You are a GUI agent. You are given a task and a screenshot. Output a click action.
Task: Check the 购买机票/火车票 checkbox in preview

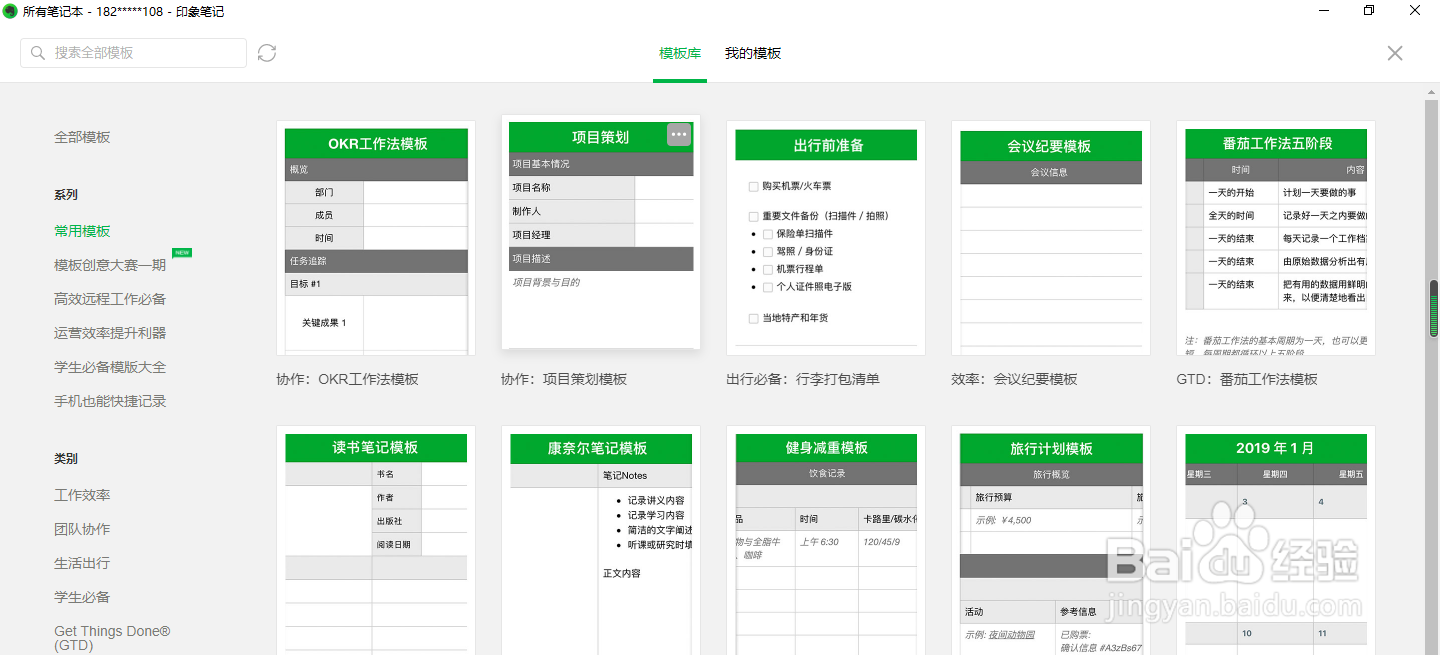click(x=753, y=186)
